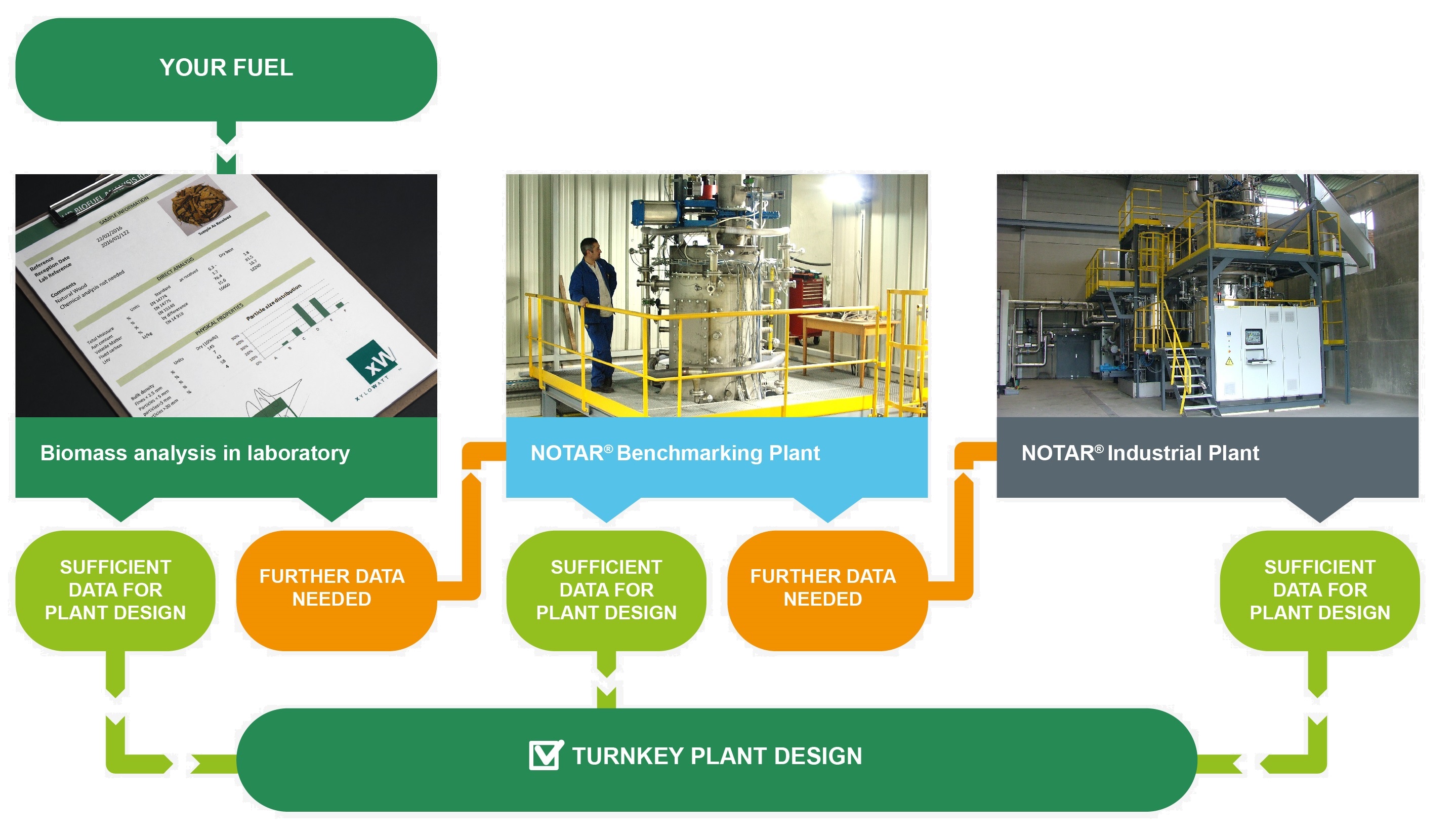Image resolution: width=1456 pixels, height=833 pixels.
Task: Select the NOTAR Industrial Plant grey label
Action: click(x=1209, y=457)
